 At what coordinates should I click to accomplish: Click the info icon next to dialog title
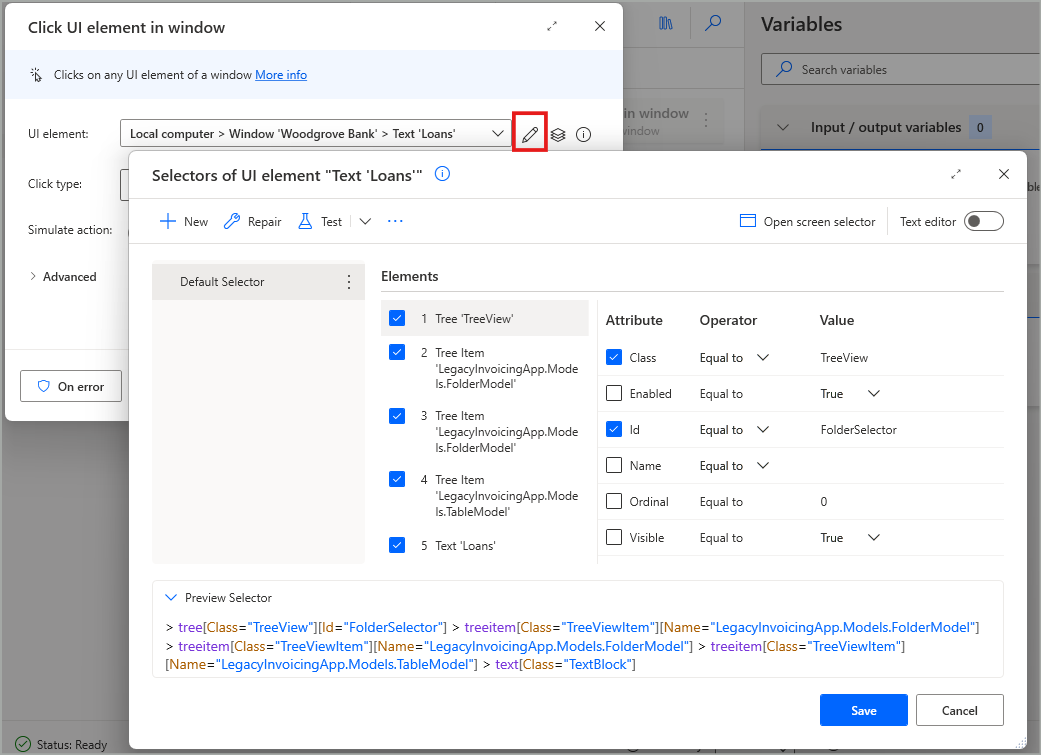(441, 173)
